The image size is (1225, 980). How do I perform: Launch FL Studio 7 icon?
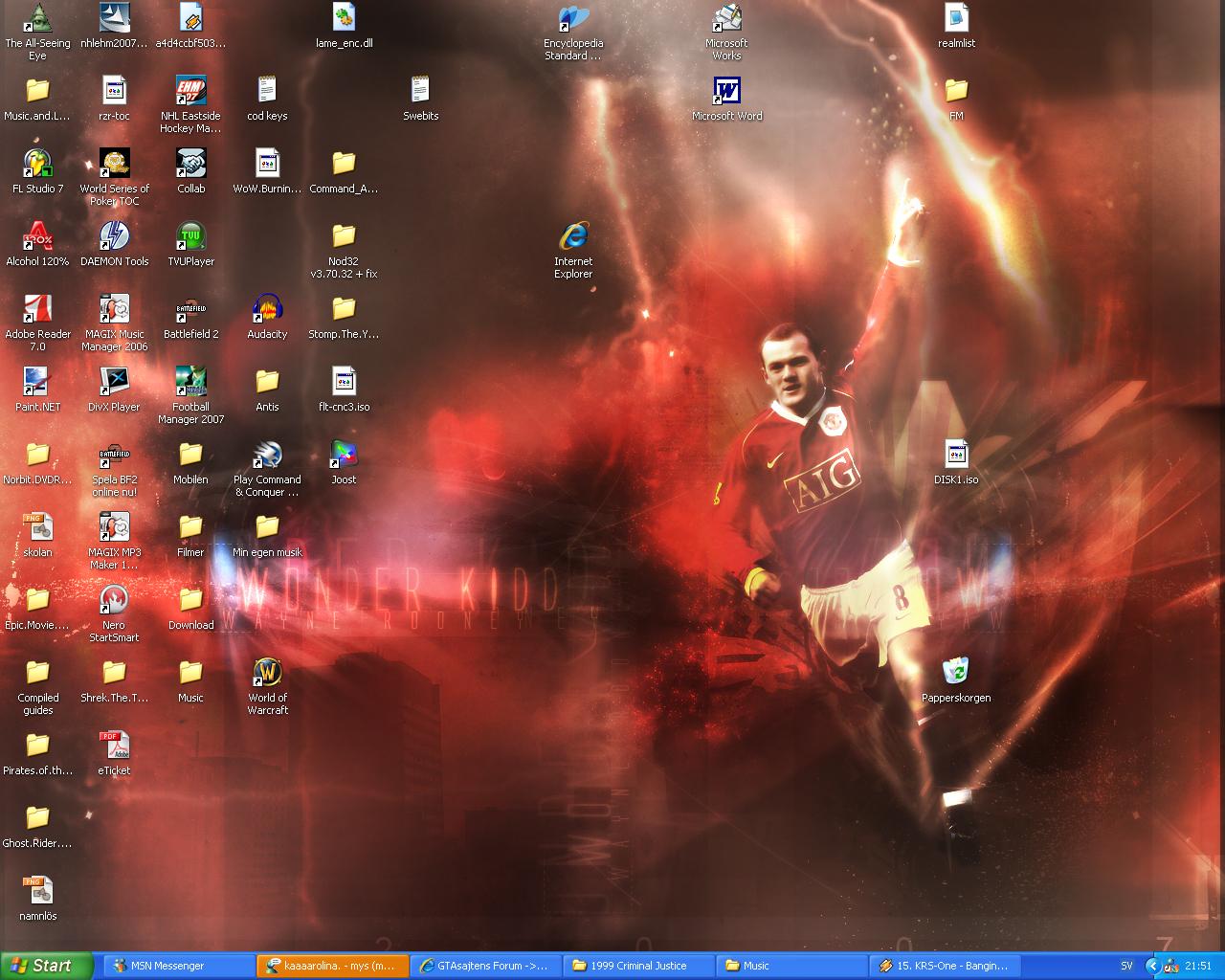click(37, 165)
